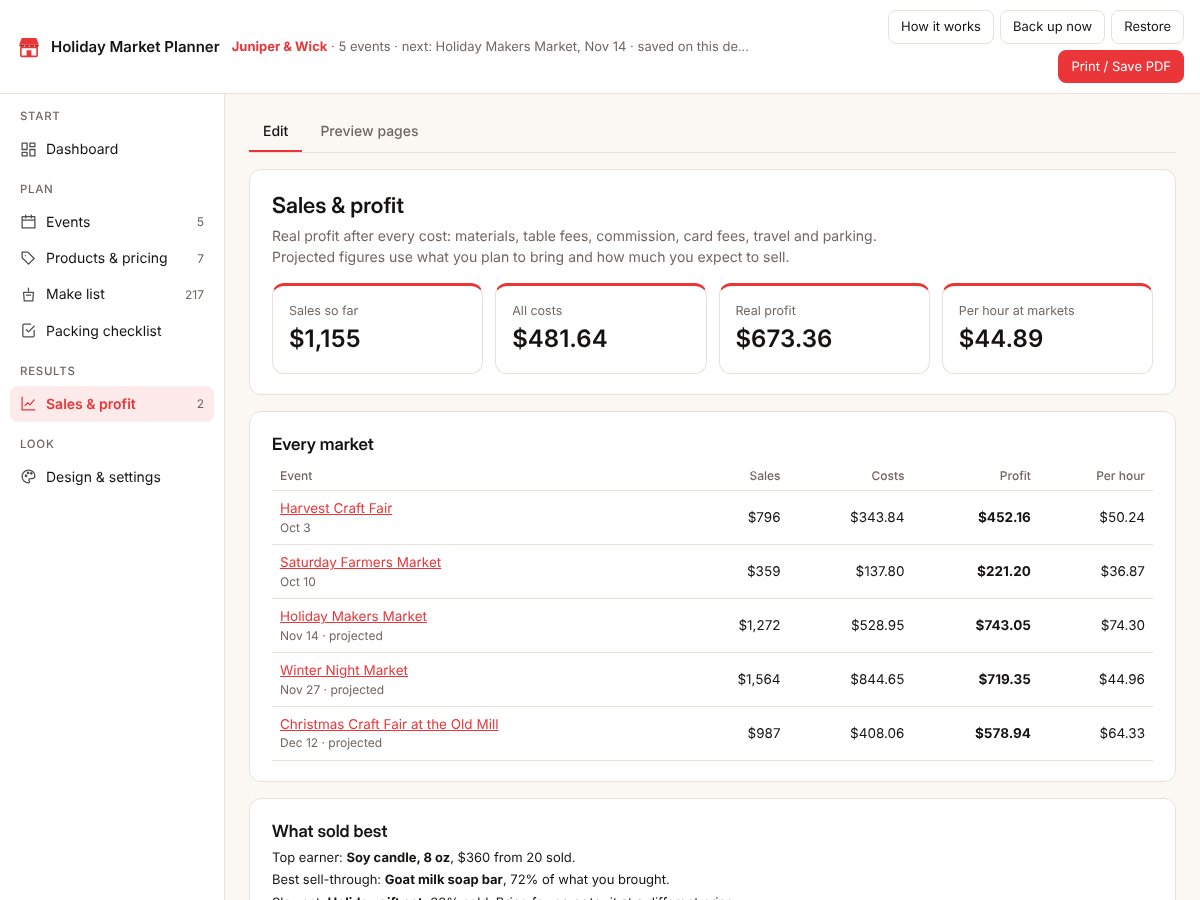Image resolution: width=1200 pixels, height=900 pixels.
Task: Click the Per hour at markets card
Action: pos(1047,328)
